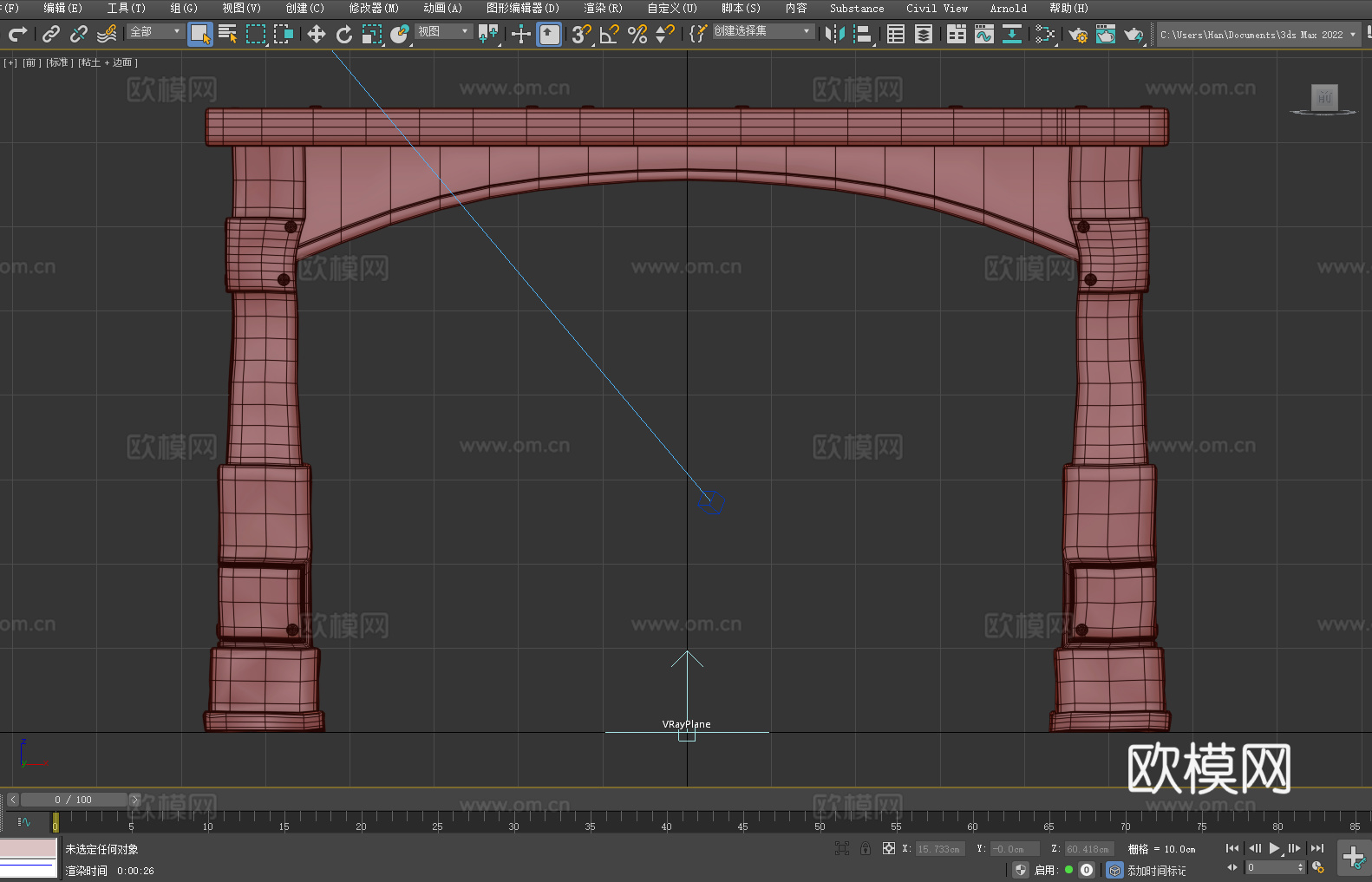Open the 工具(T) menu
Viewport: 1372px width, 882px height.
pyautogui.click(x=126, y=8)
